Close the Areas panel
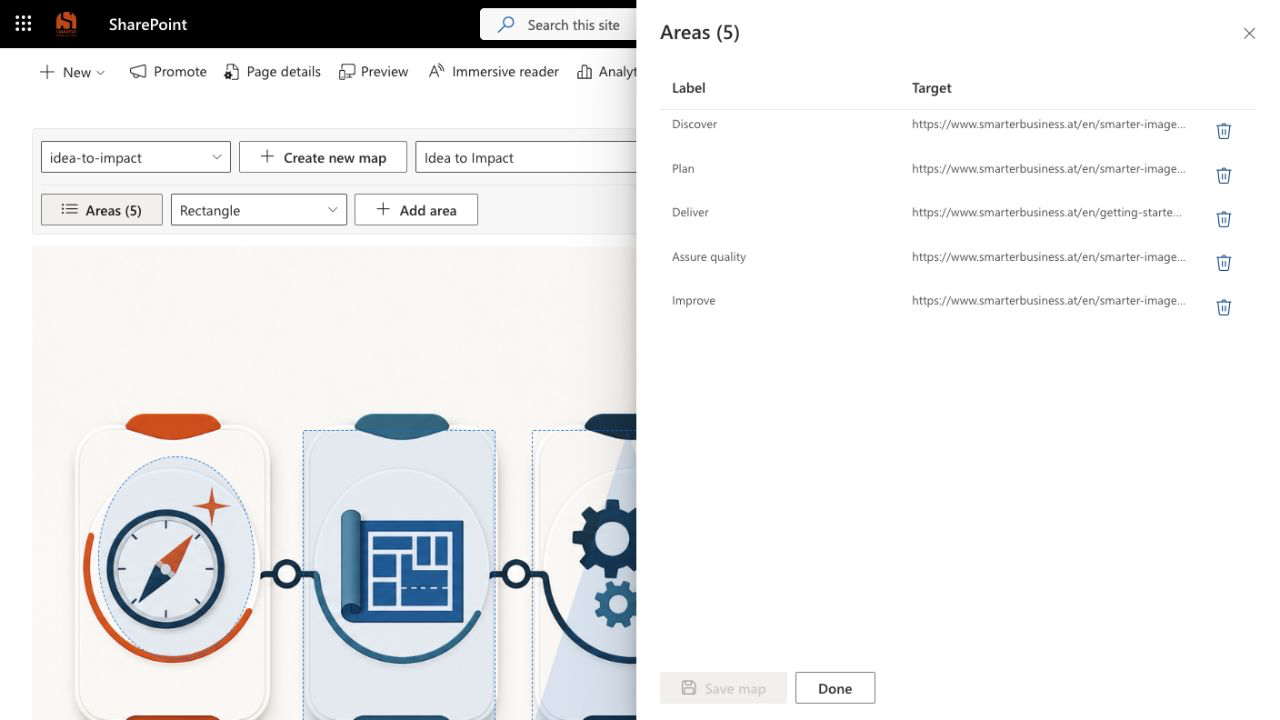Screen dimensions: 1280x720 coord(1249,33)
